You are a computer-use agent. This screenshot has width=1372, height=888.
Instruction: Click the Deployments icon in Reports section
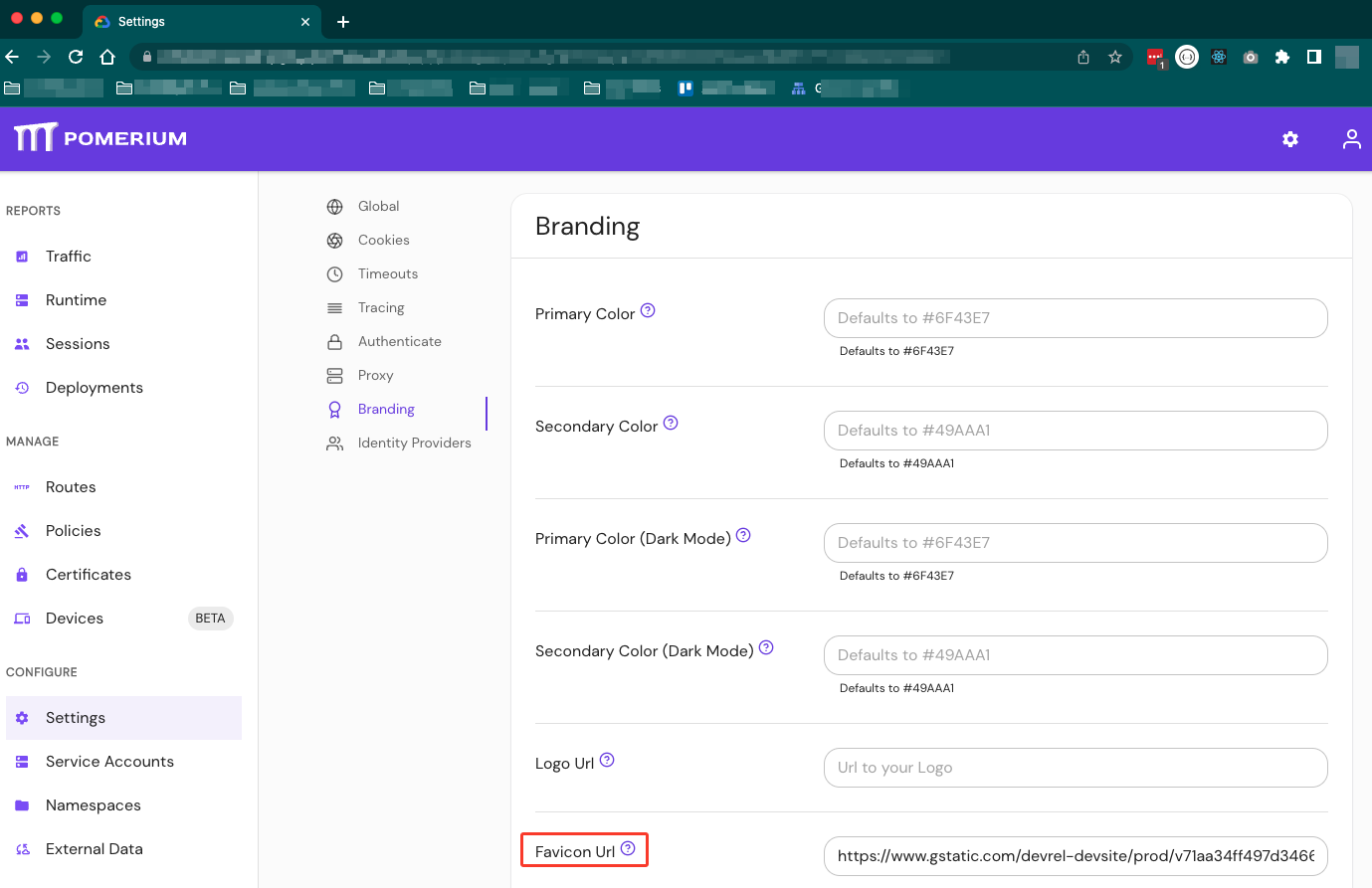[x=22, y=387]
